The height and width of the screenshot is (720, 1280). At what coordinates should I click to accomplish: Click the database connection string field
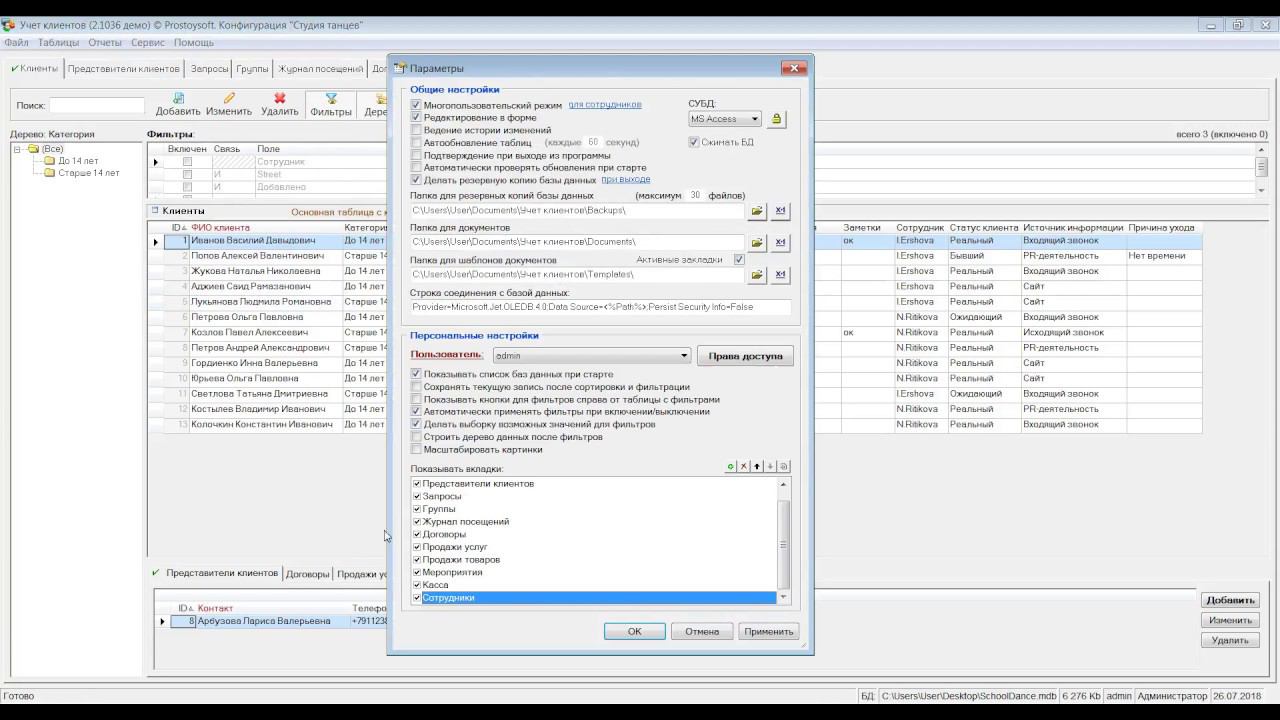[x=600, y=307]
